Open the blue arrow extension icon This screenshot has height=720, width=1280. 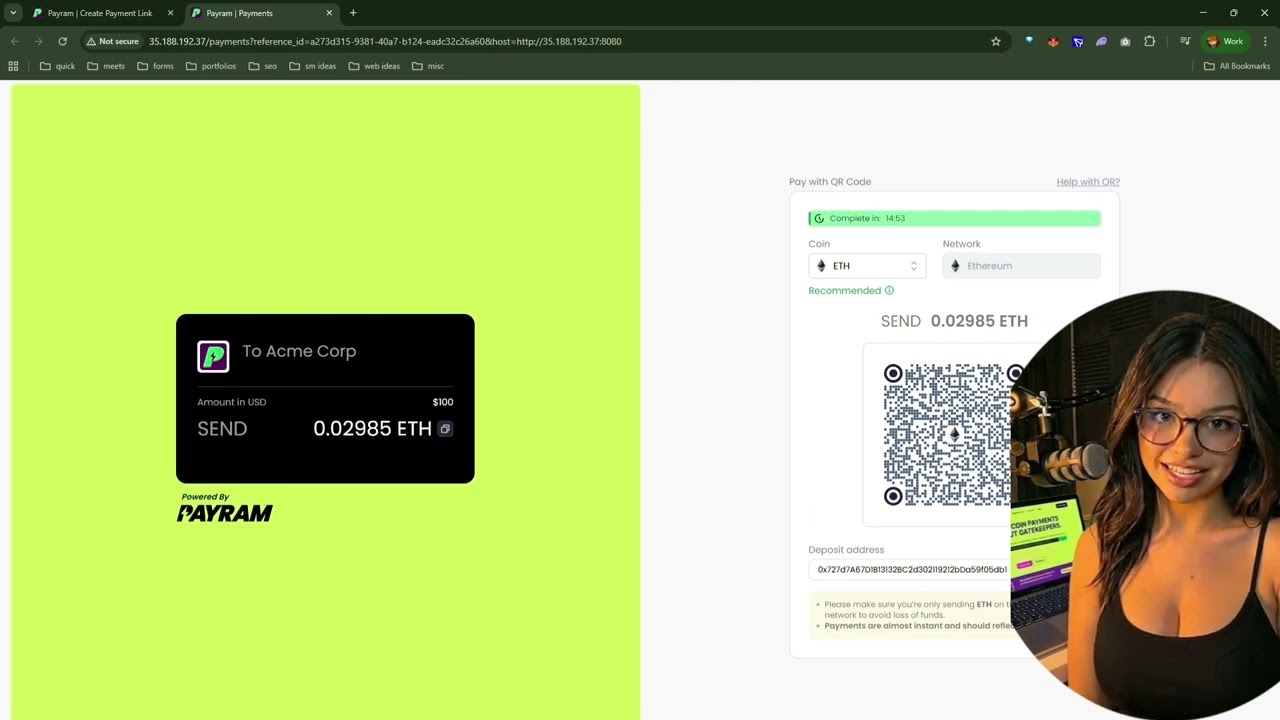(x=1077, y=42)
